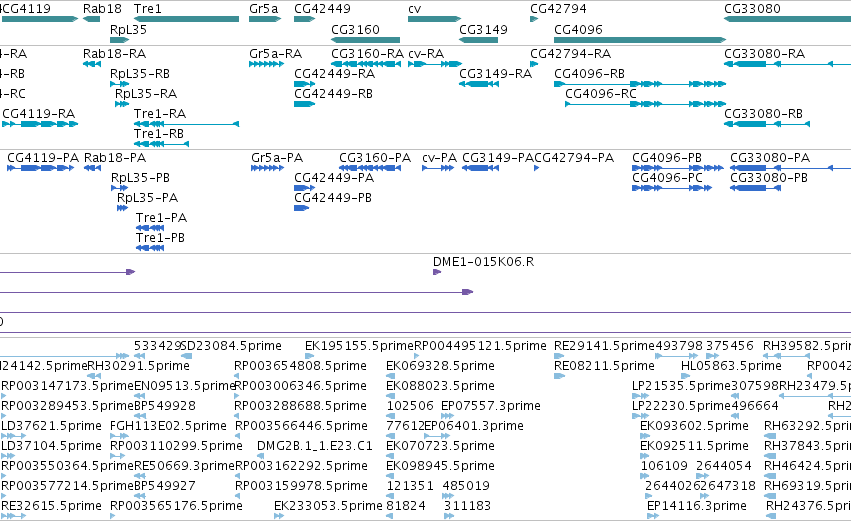
Task: Select the EP14116.3prime EST label
Action: [697, 506]
